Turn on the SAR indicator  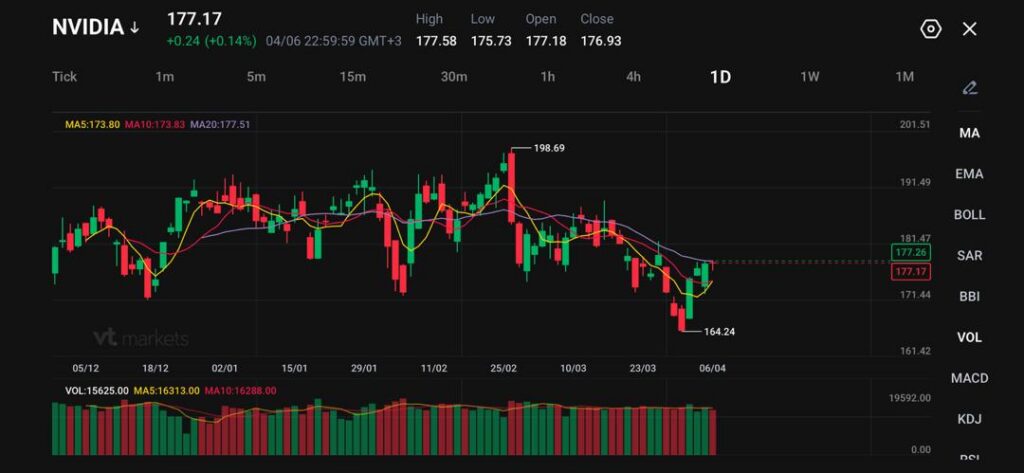coord(969,256)
